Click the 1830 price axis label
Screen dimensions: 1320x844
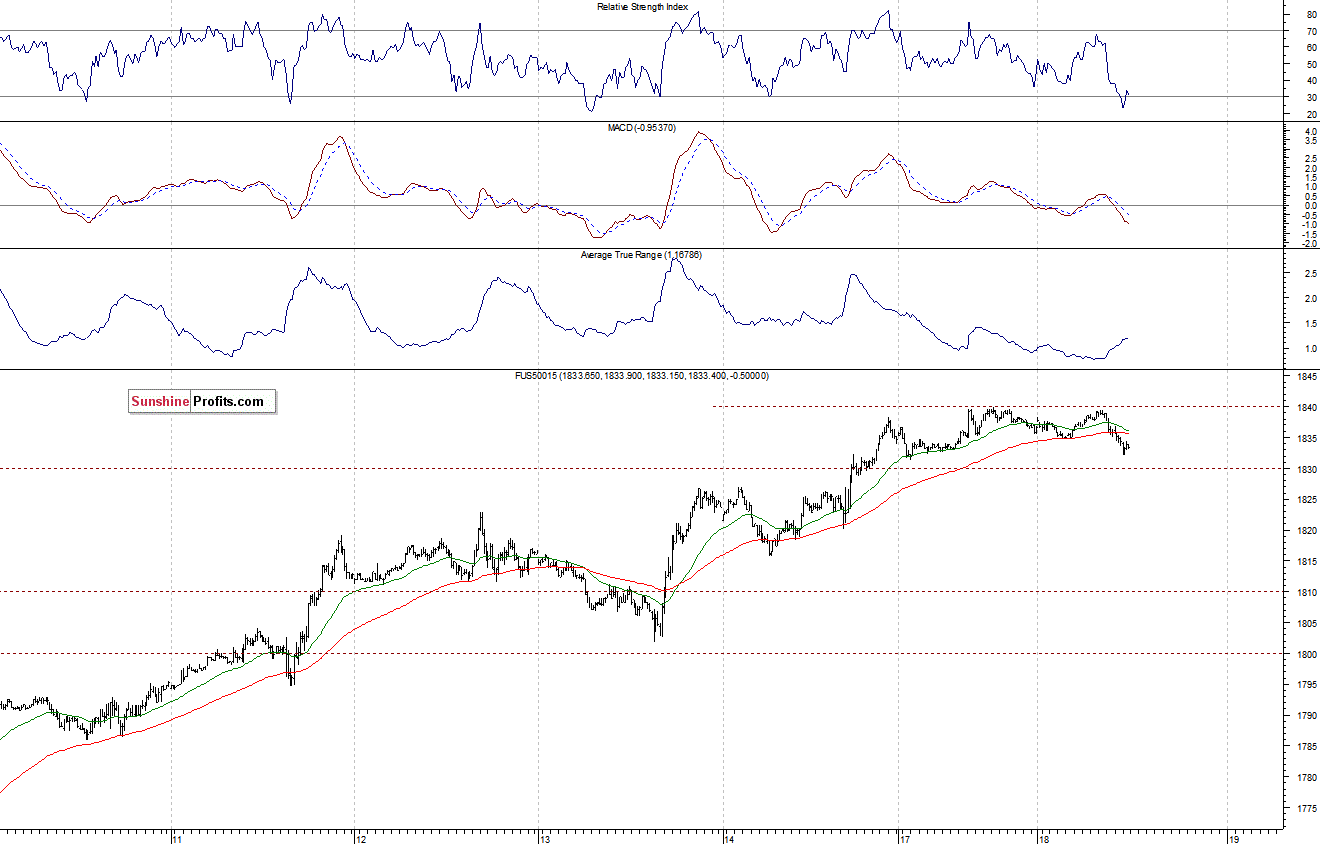tap(1308, 469)
